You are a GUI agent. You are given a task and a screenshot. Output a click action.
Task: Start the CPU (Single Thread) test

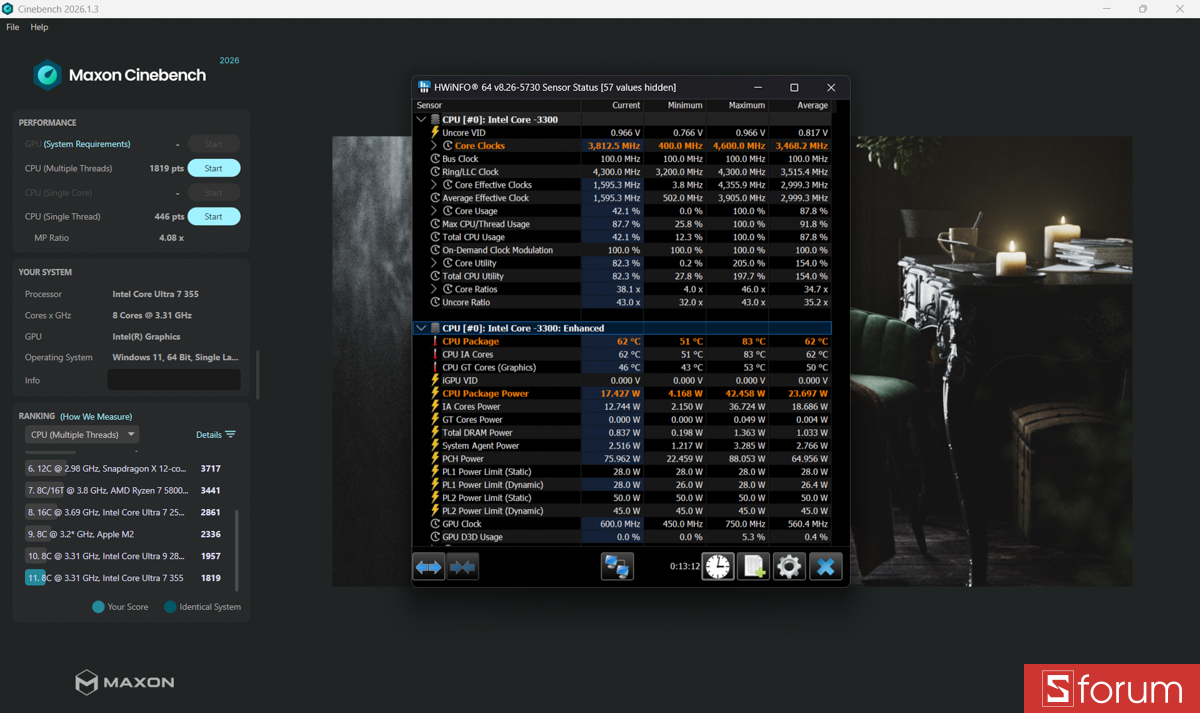point(214,216)
